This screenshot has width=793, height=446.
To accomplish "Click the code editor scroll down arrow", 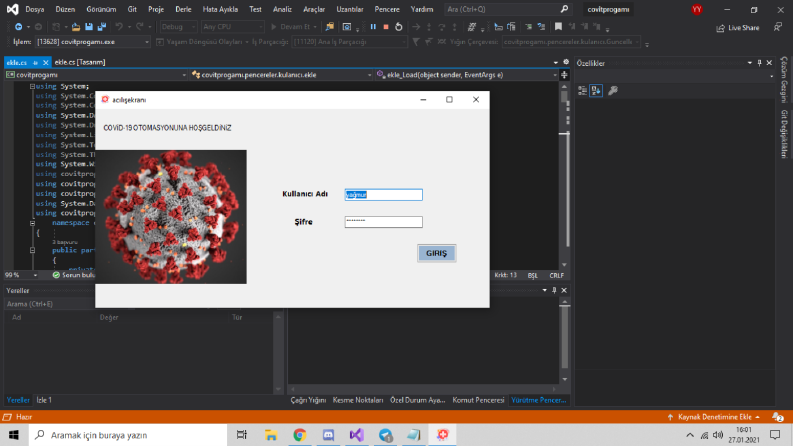I will [x=564, y=265].
